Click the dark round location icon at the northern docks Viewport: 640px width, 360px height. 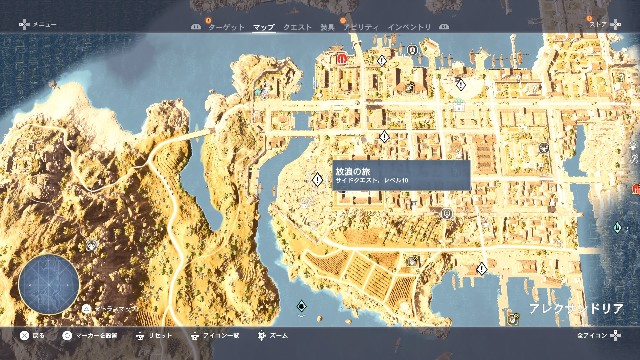[413, 50]
